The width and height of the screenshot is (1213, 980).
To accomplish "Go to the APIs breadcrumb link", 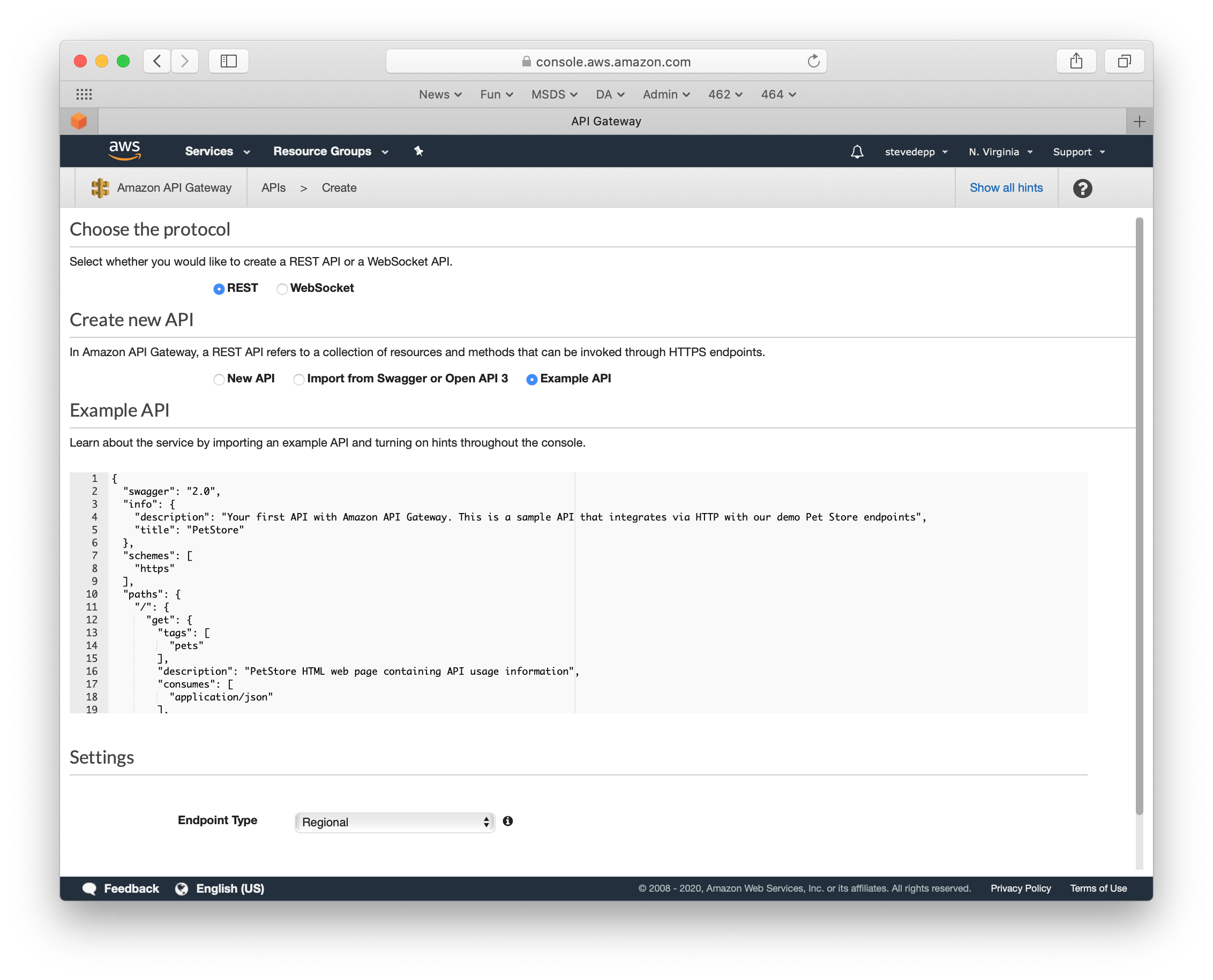I will point(273,188).
